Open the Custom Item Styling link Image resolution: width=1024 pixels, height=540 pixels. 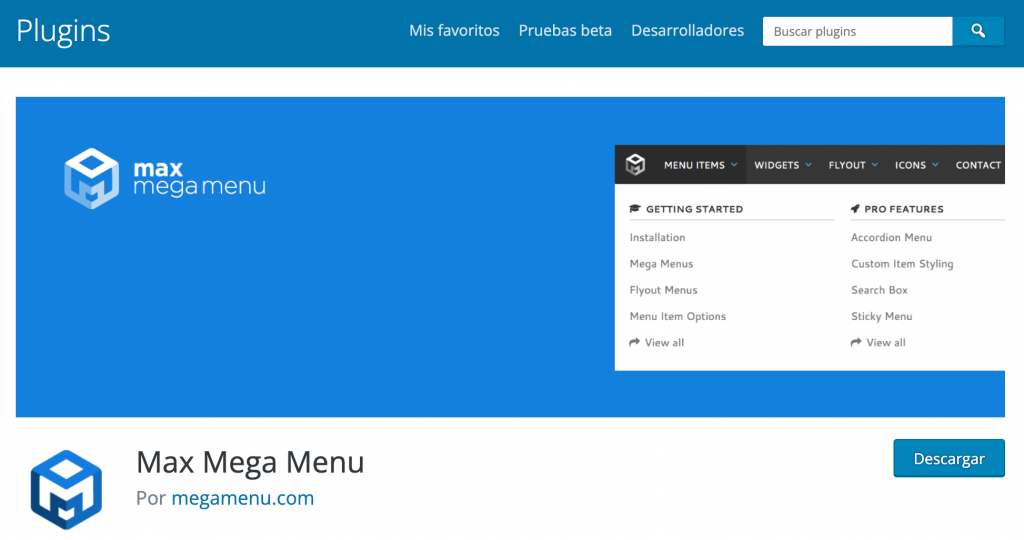[902, 264]
